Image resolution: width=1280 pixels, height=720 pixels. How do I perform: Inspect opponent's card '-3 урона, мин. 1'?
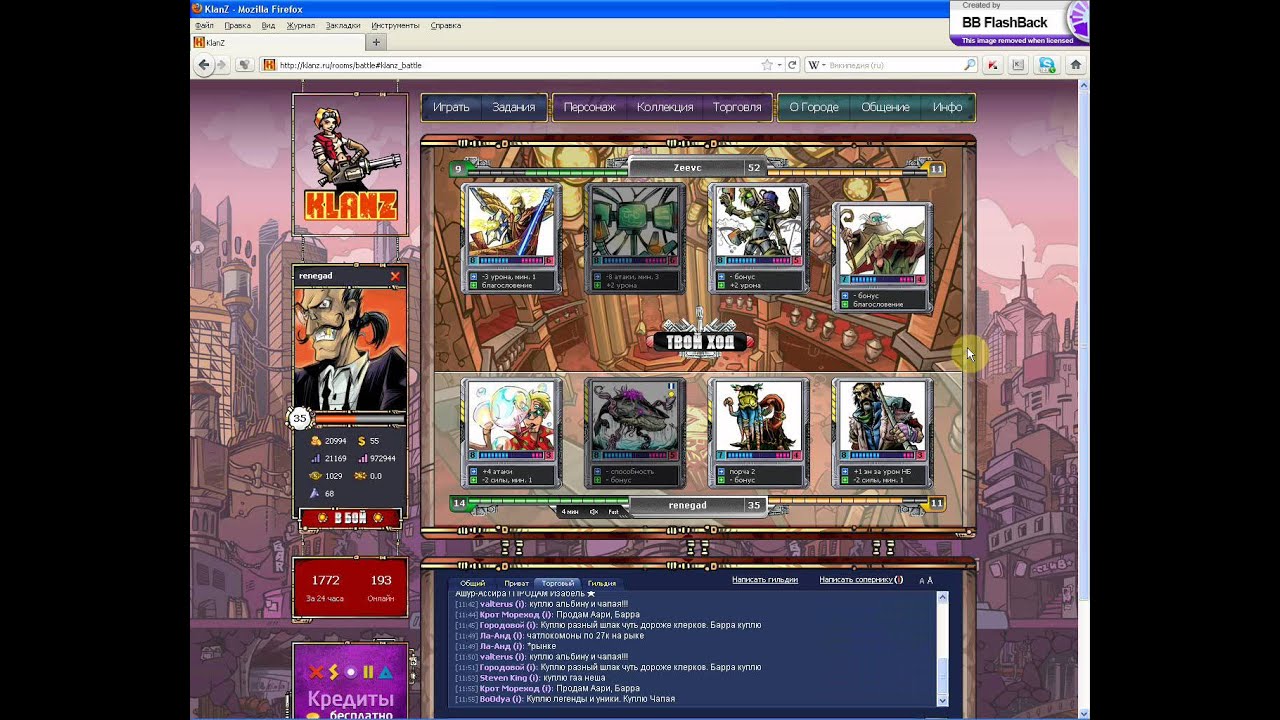(x=510, y=238)
